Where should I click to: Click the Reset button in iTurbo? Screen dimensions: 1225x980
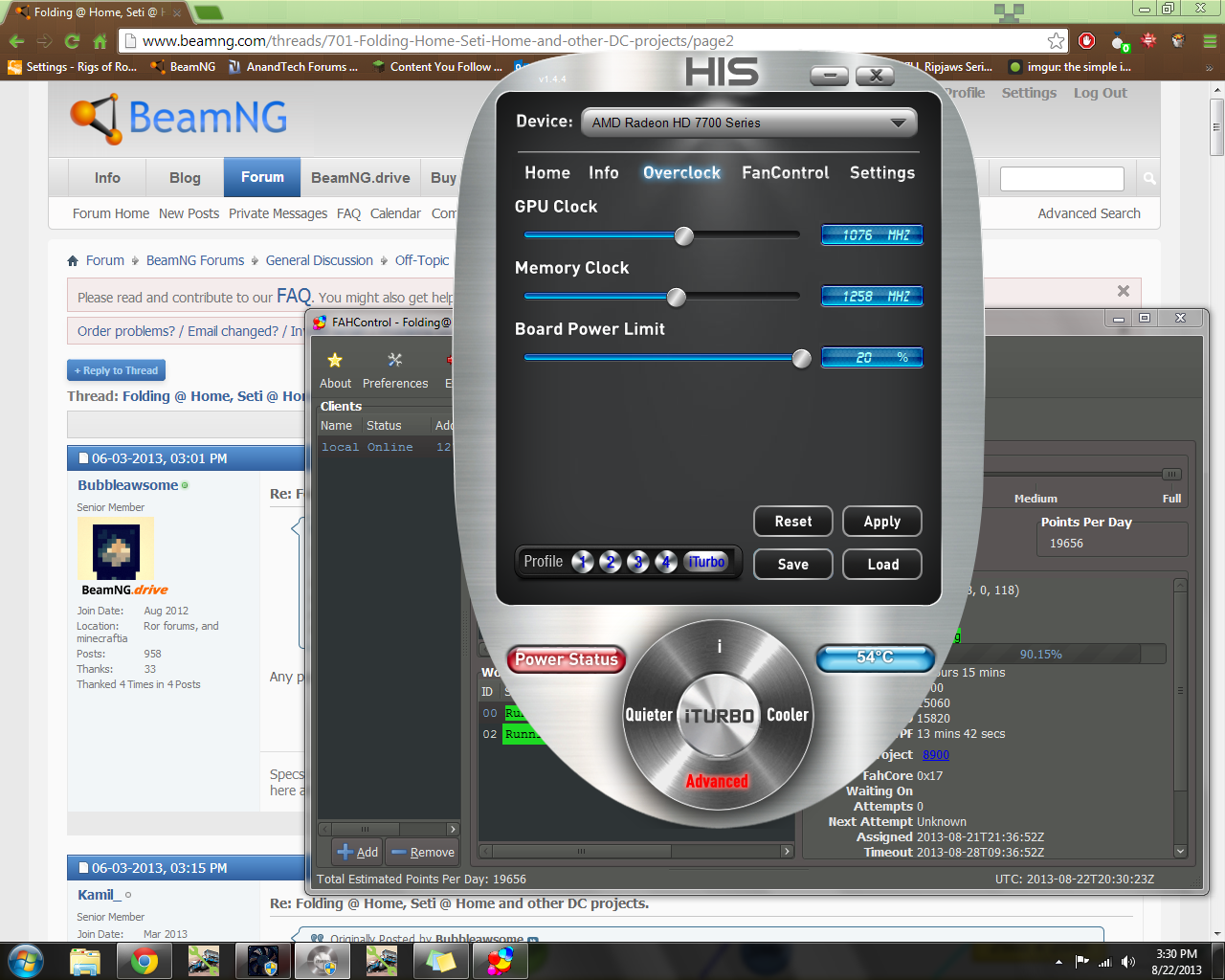coord(792,522)
